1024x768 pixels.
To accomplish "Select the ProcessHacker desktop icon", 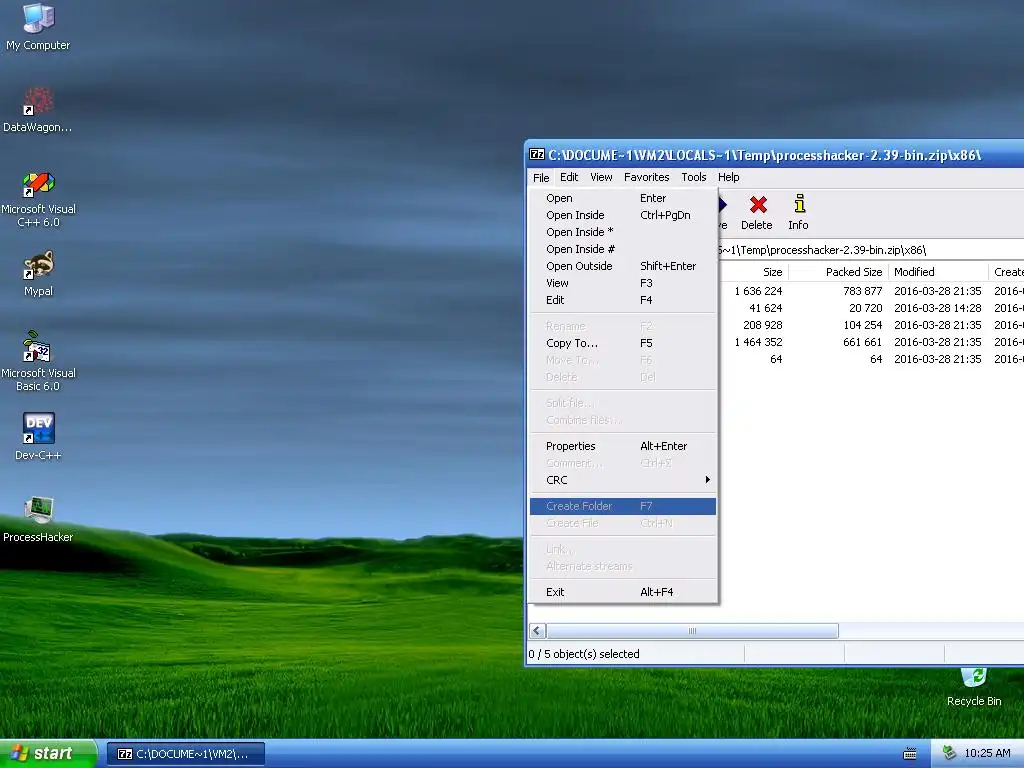I will (38, 519).
